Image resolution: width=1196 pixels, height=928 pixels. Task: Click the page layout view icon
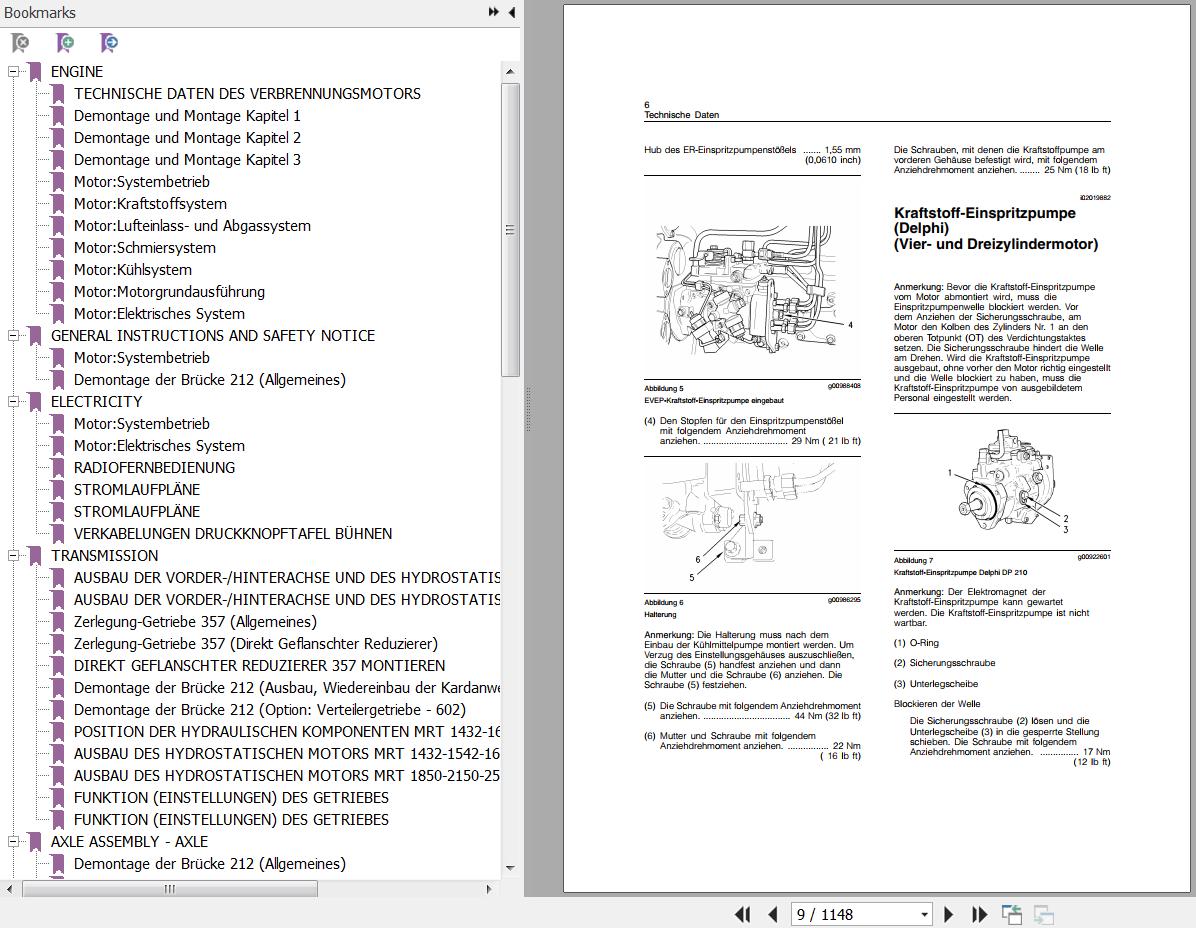(1012, 914)
